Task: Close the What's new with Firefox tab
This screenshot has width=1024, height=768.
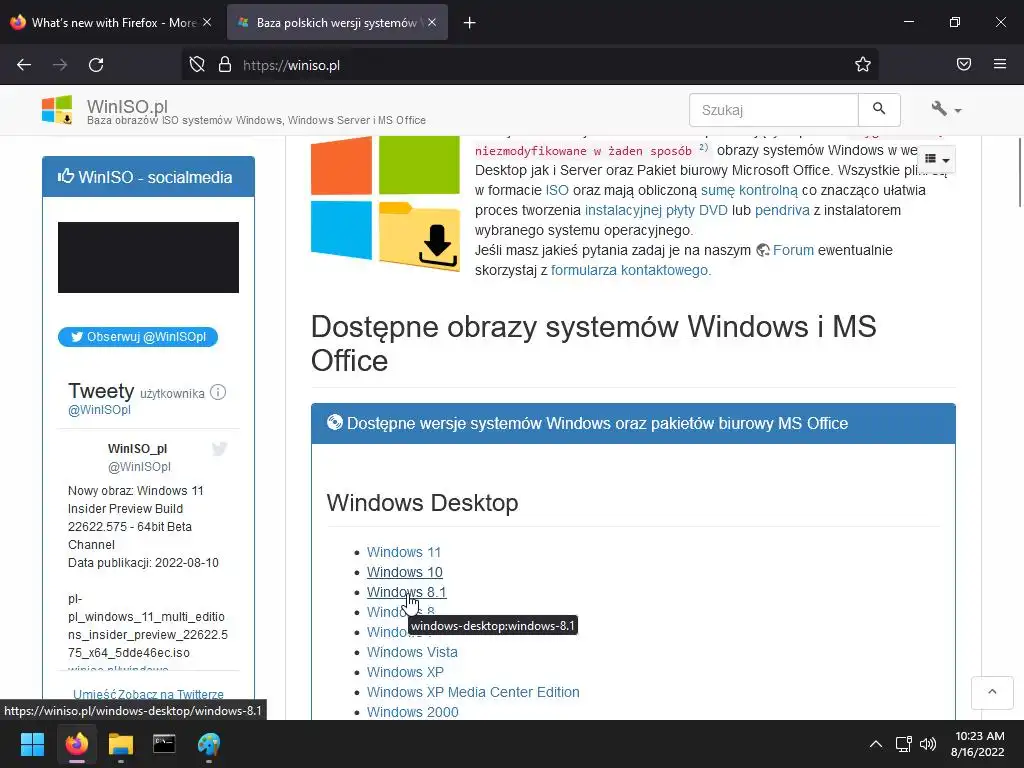Action: point(206,22)
